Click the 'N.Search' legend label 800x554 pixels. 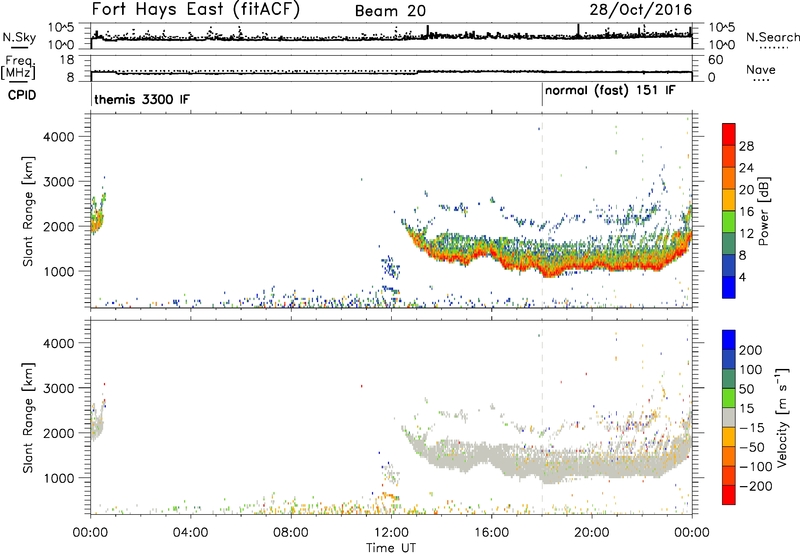(772, 37)
